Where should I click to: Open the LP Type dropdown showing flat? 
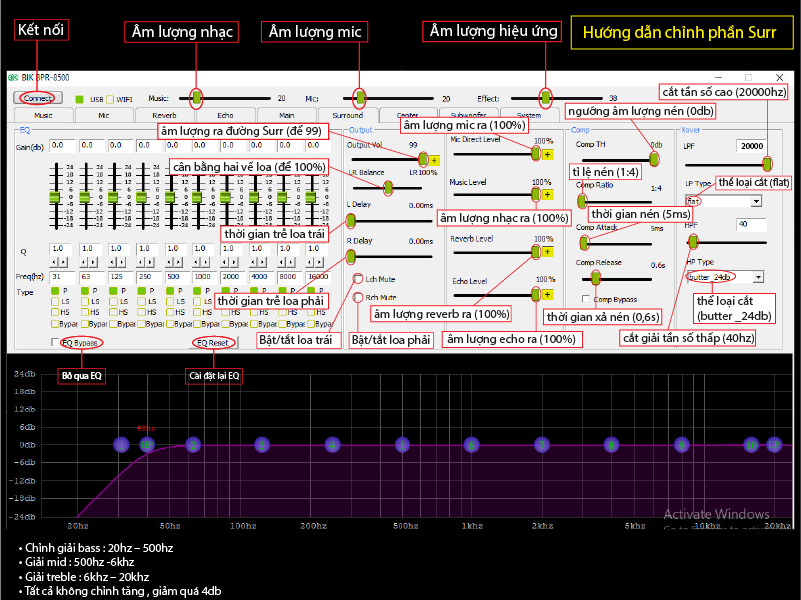(757, 201)
